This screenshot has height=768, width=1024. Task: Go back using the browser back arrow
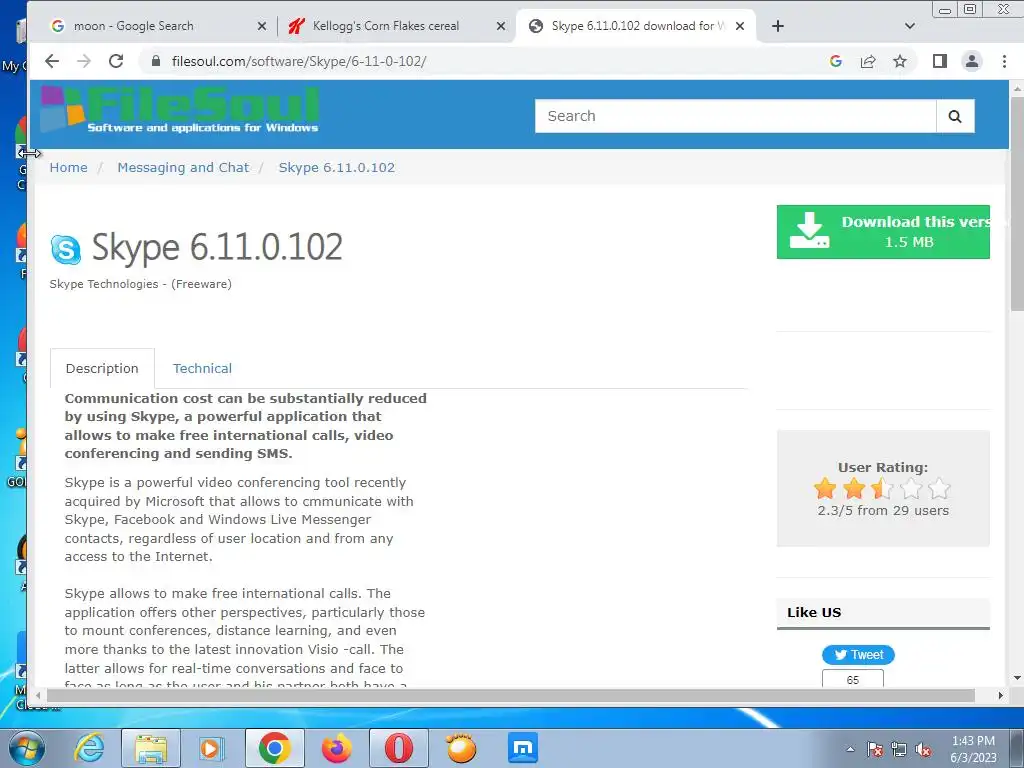52,61
